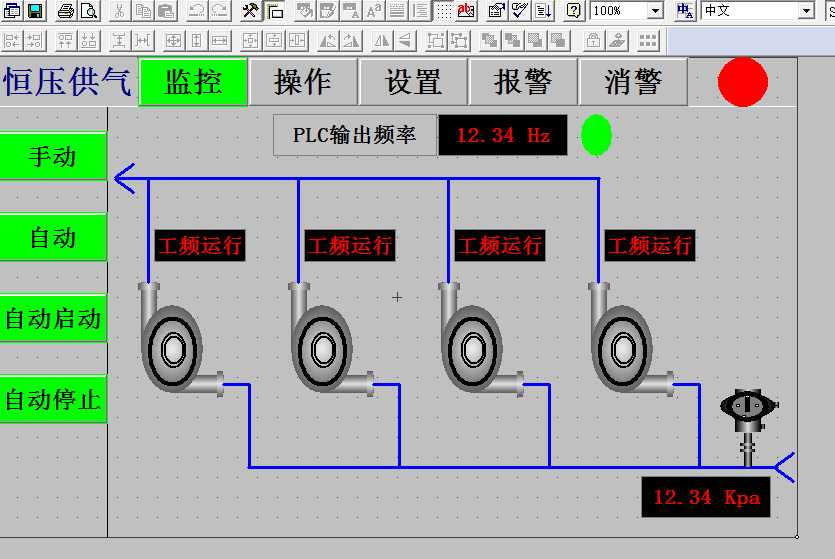Click the language switch icon beside 中文
The width and height of the screenshot is (835, 559).
coord(685,11)
